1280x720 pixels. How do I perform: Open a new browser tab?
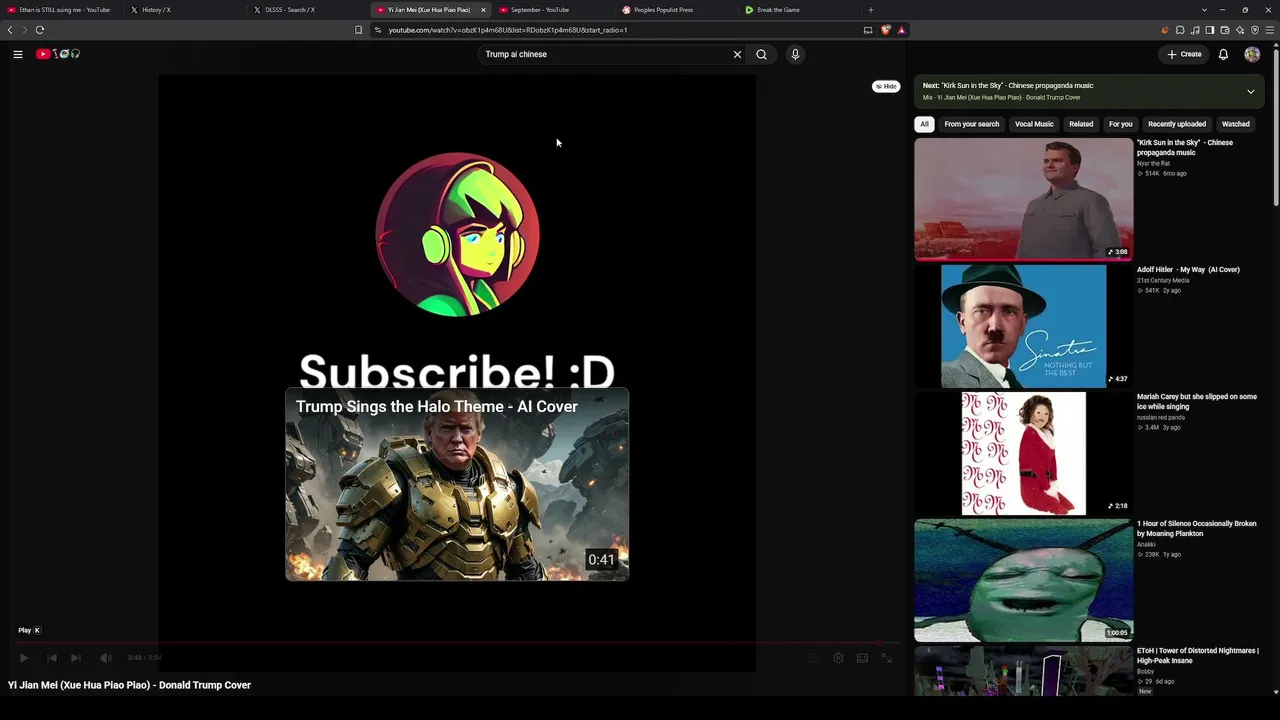[x=871, y=10]
